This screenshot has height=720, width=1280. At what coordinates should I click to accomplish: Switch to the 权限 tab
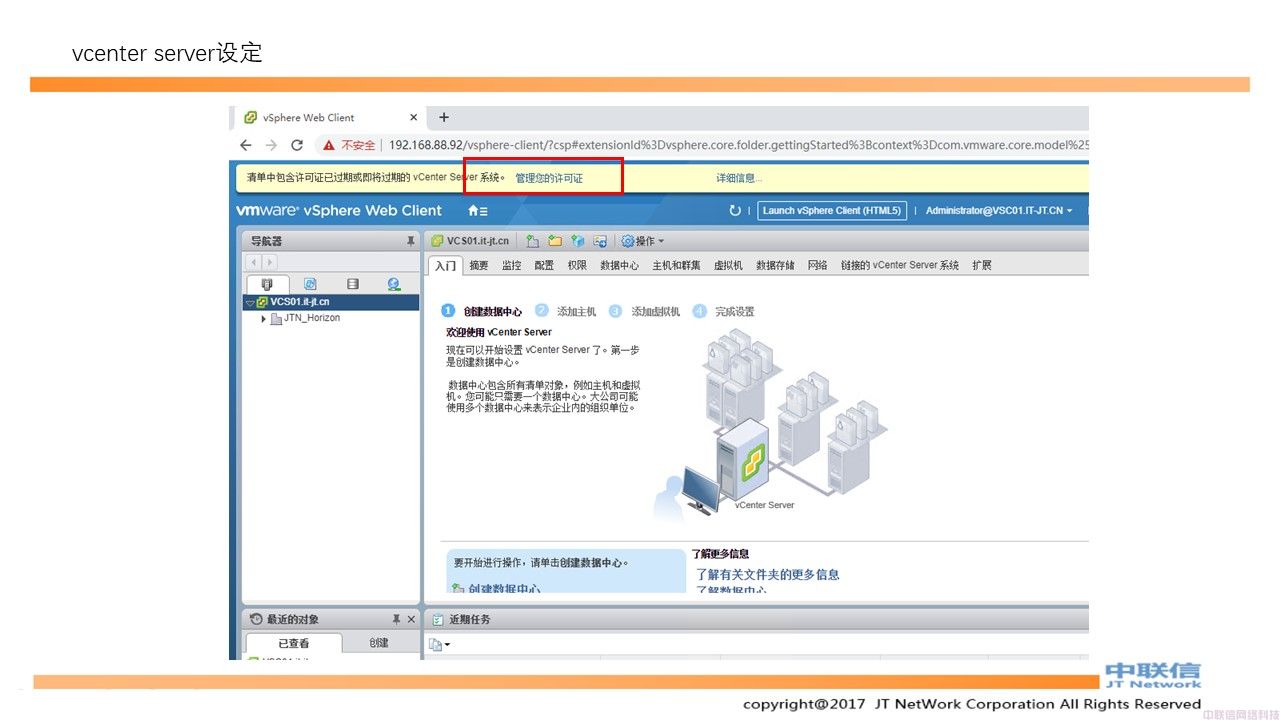(x=577, y=265)
